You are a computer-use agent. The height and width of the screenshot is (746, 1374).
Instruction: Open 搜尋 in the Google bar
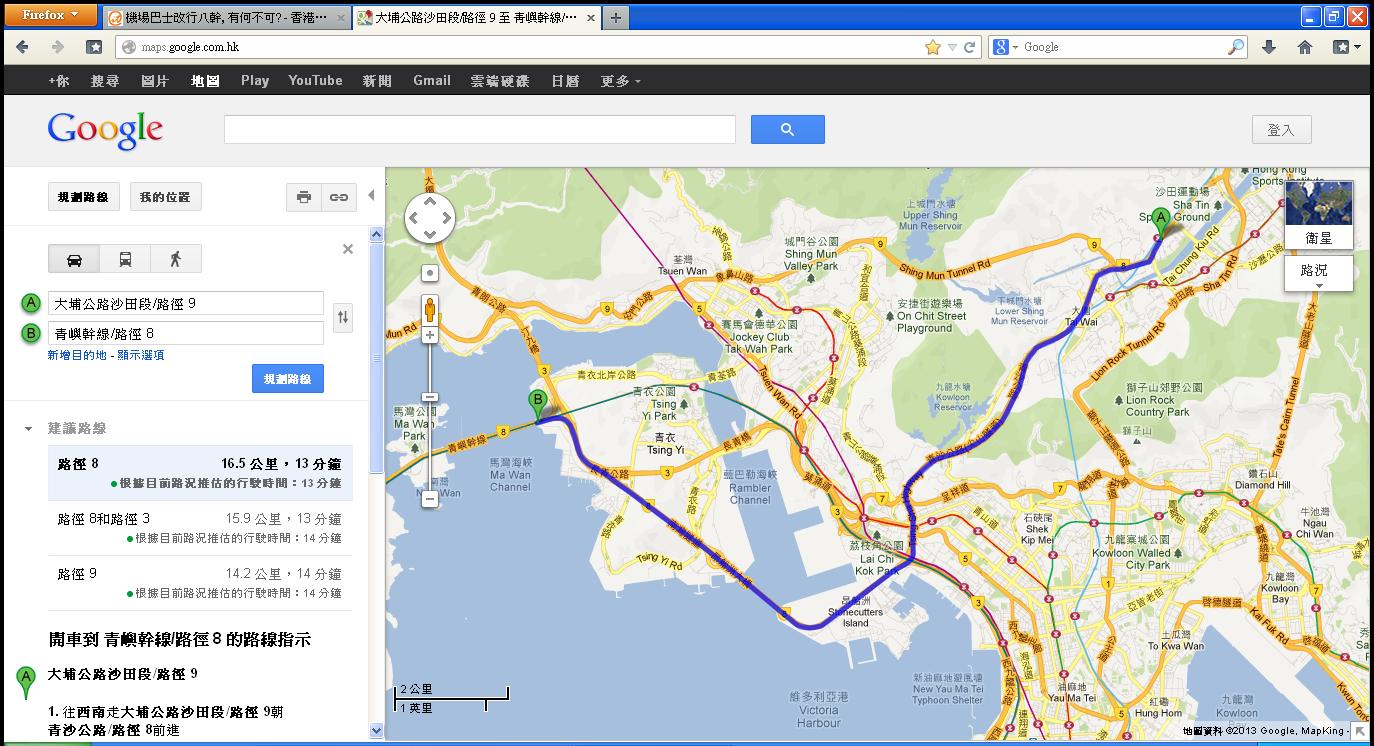coord(105,81)
